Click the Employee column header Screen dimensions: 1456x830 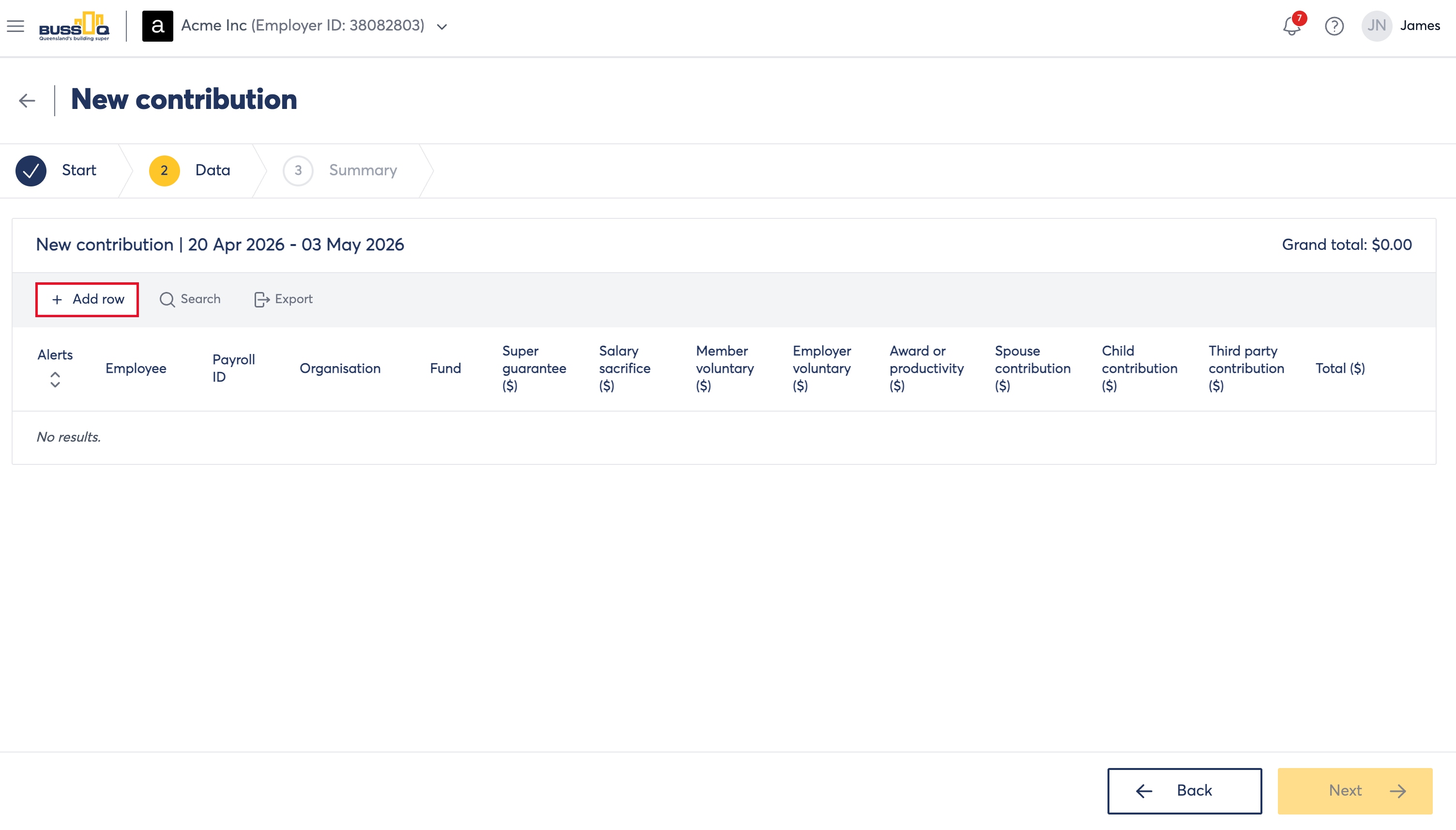pyautogui.click(x=136, y=368)
